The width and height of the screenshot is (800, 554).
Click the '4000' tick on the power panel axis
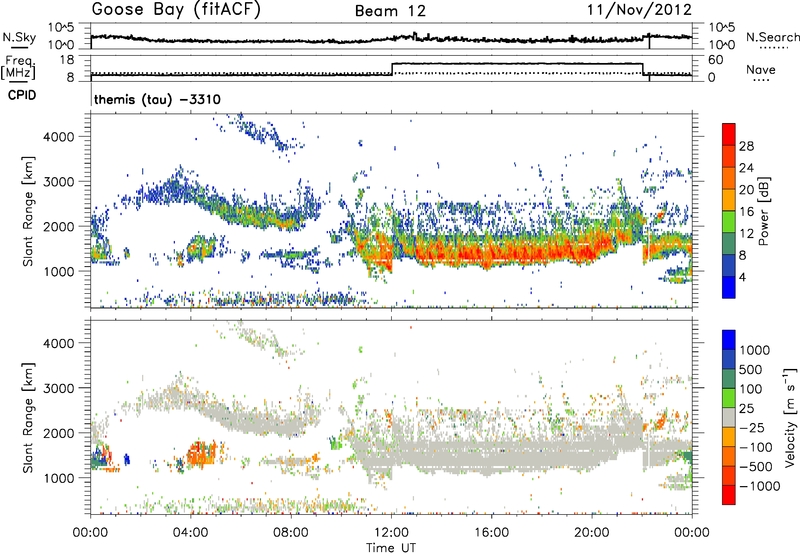click(59, 137)
